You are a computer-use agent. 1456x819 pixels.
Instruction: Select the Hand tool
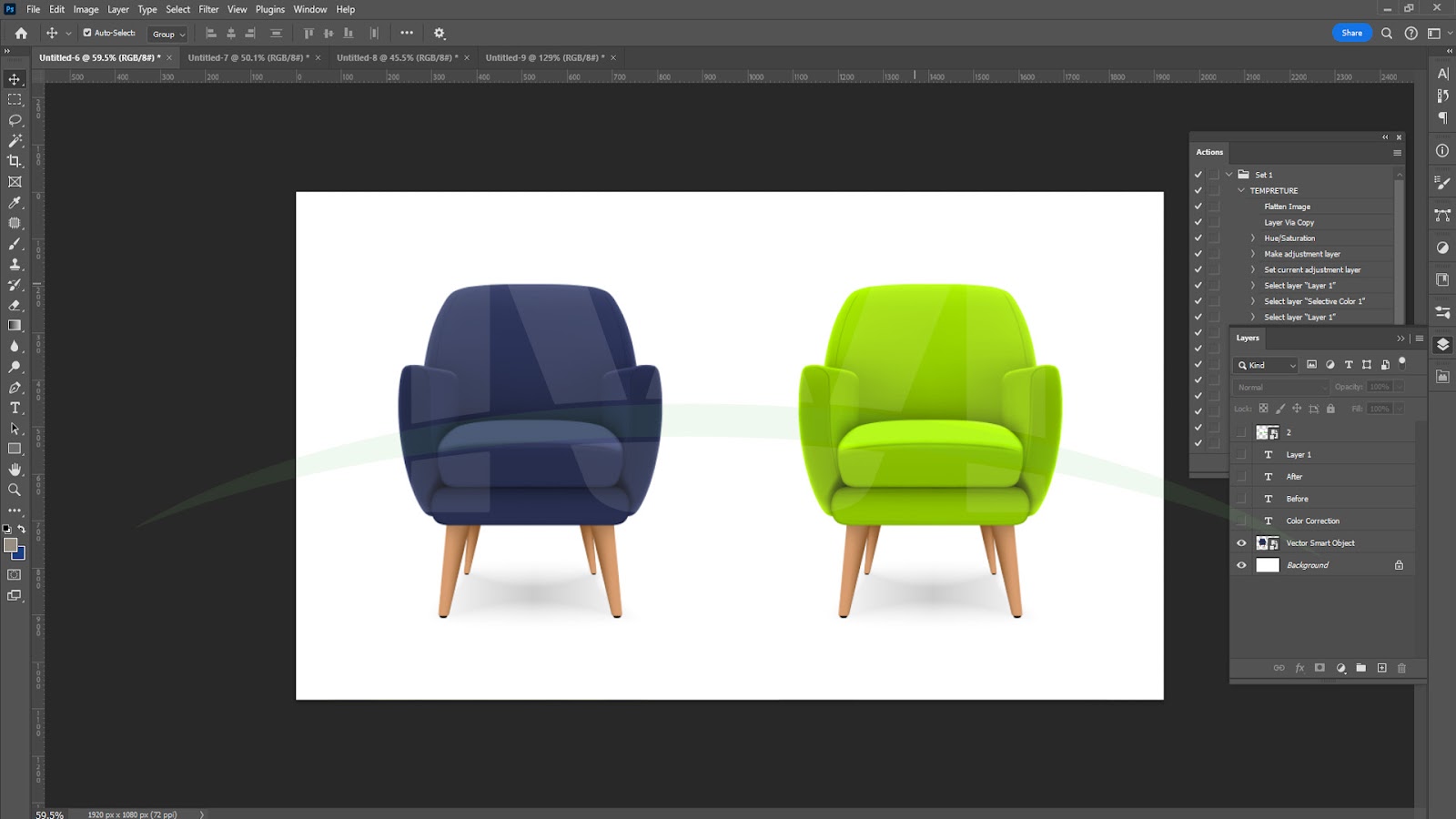pyautogui.click(x=15, y=470)
